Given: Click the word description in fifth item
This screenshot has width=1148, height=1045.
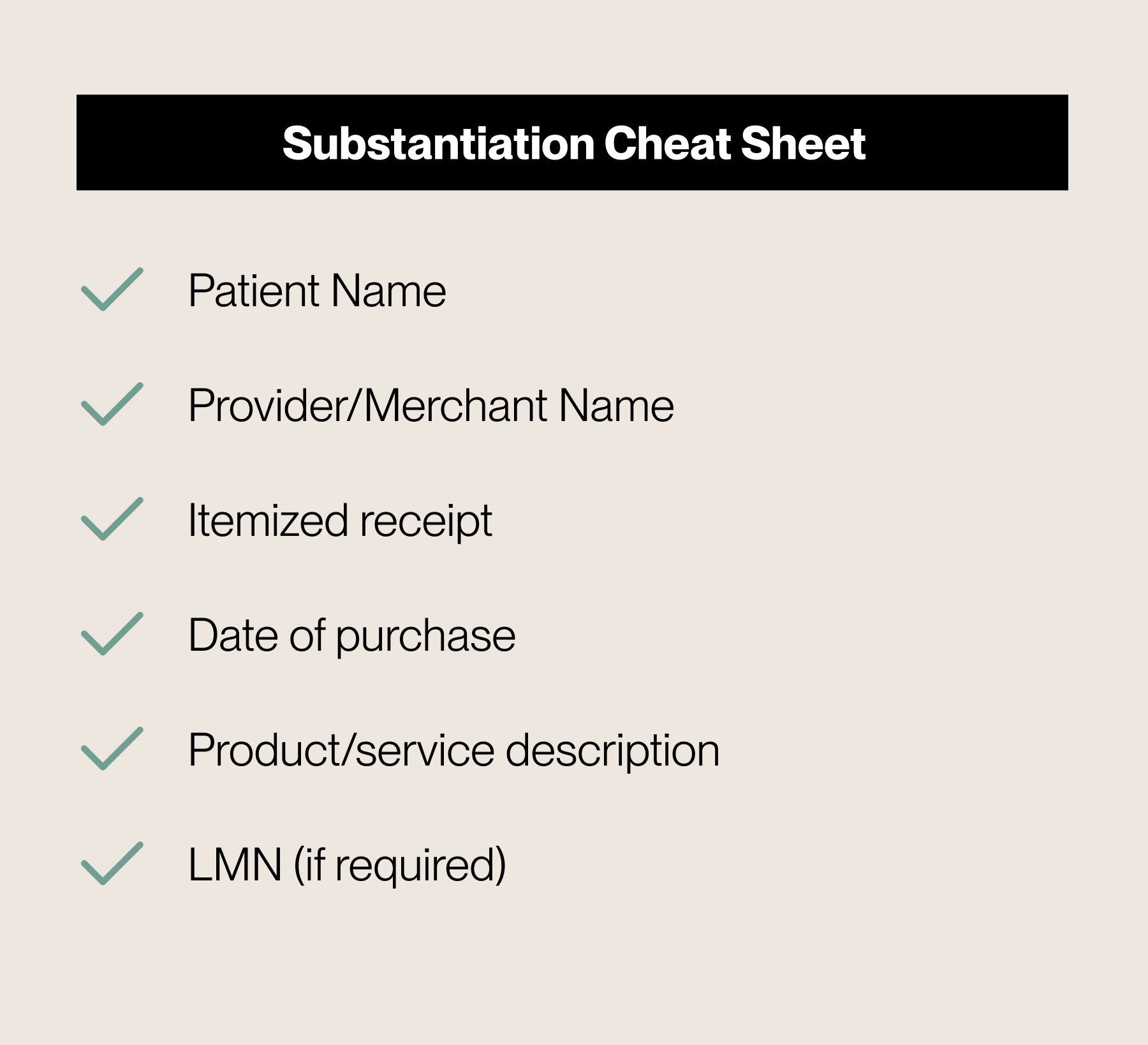Looking at the screenshot, I should pyautogui.click(x=613, y=752).
